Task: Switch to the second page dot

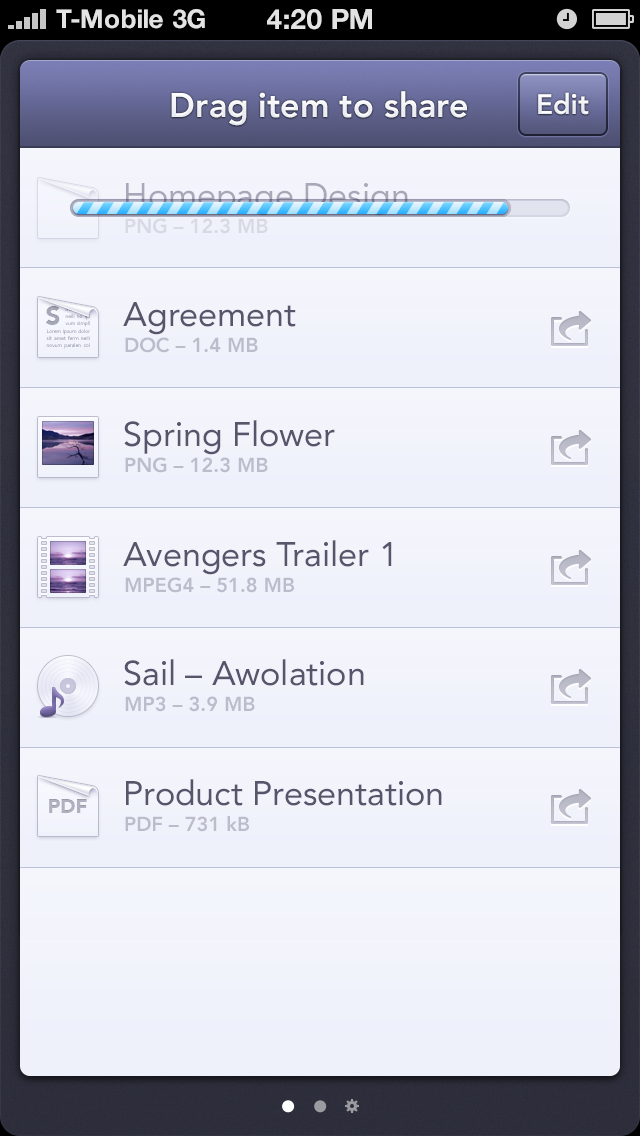Action: pos(320,1106)
